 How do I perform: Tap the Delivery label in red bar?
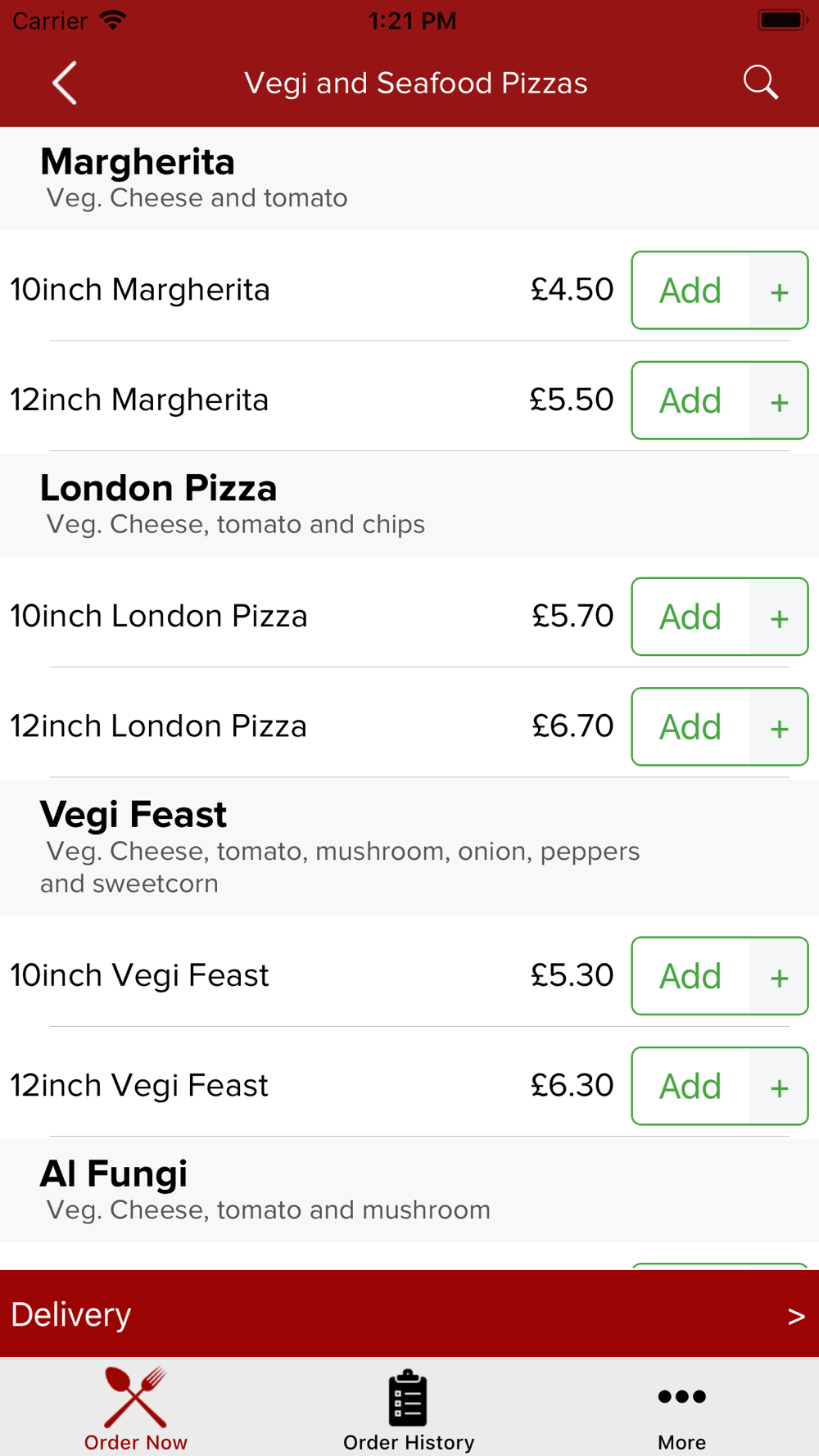coord(71,1314)
